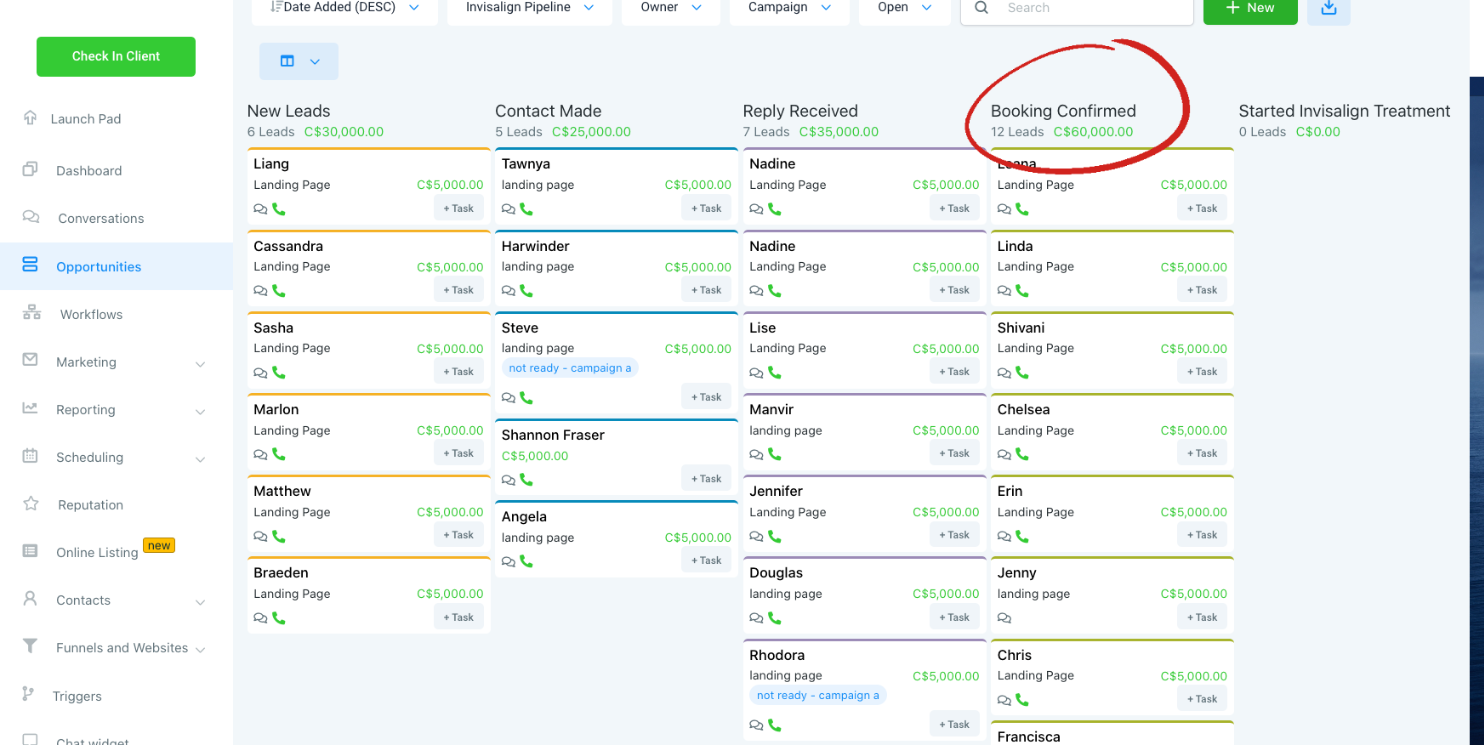This screenshot has width=1484, height=745.
Task: Click the Reporting chart icon
Action: pos(30,408)
